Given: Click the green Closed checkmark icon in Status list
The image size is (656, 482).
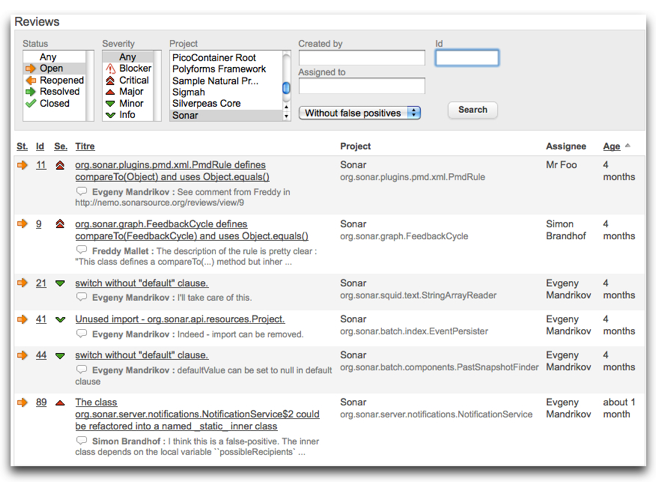Looking at the screenshot, I should coord(30,103).
